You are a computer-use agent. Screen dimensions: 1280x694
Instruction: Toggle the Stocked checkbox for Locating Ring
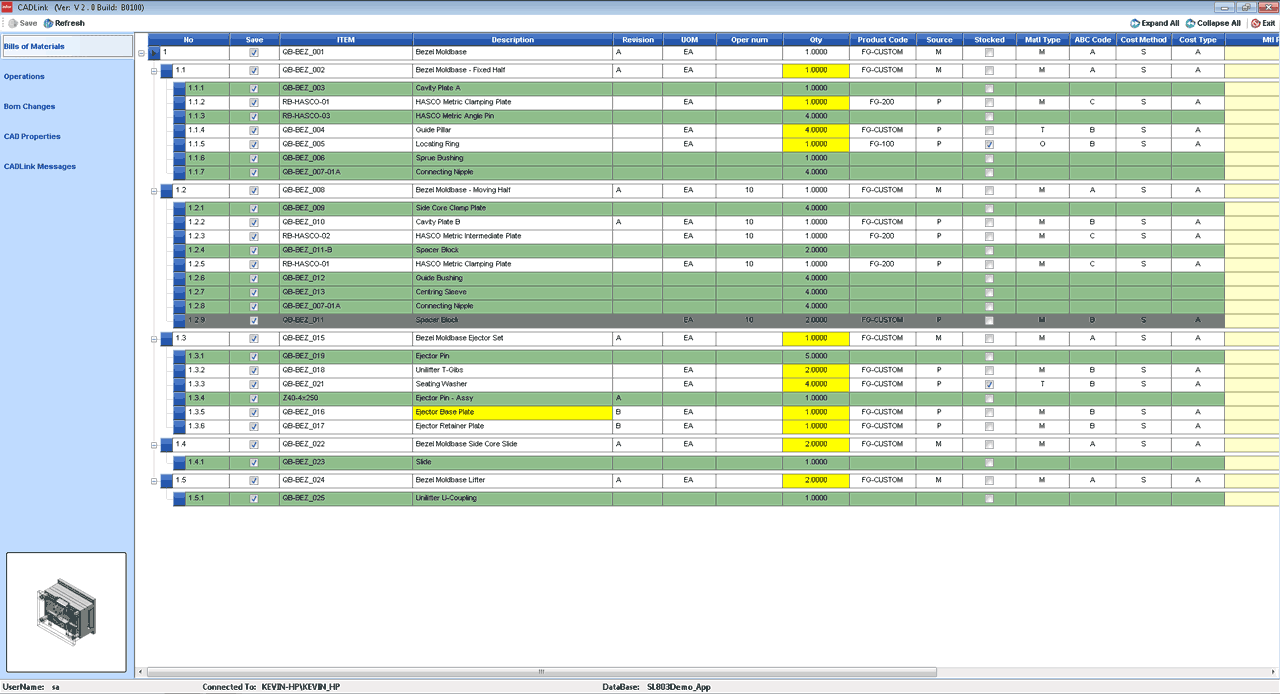(x=989, y=144)
